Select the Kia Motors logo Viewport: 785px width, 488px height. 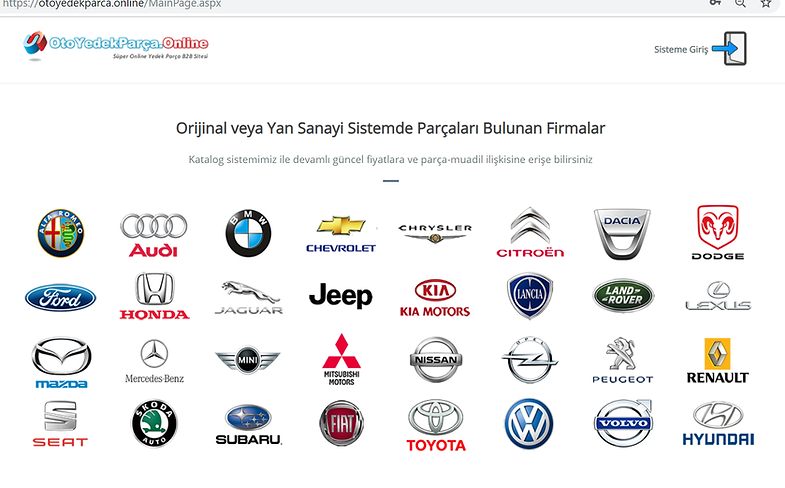[435, 298]
